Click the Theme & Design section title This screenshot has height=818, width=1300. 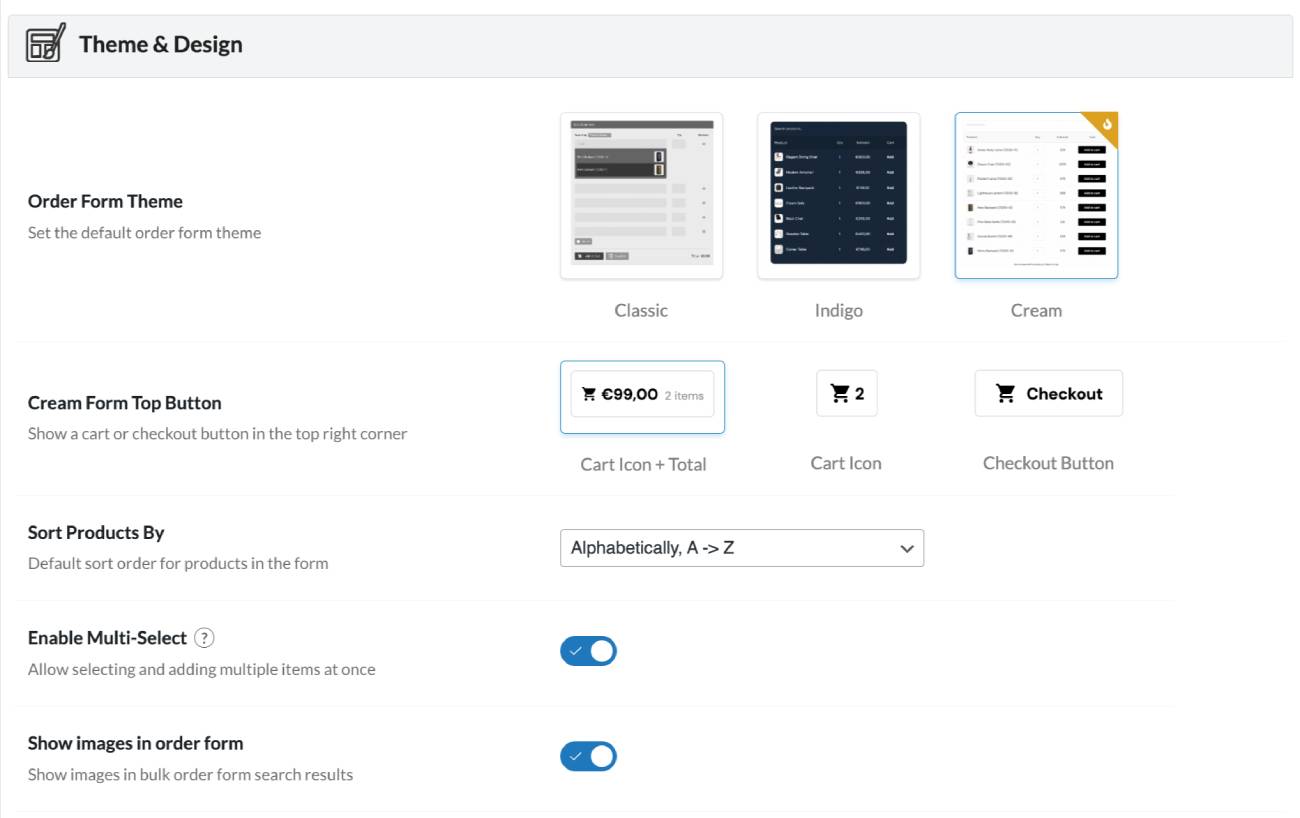pyautogui.click(x=161, y=44)
